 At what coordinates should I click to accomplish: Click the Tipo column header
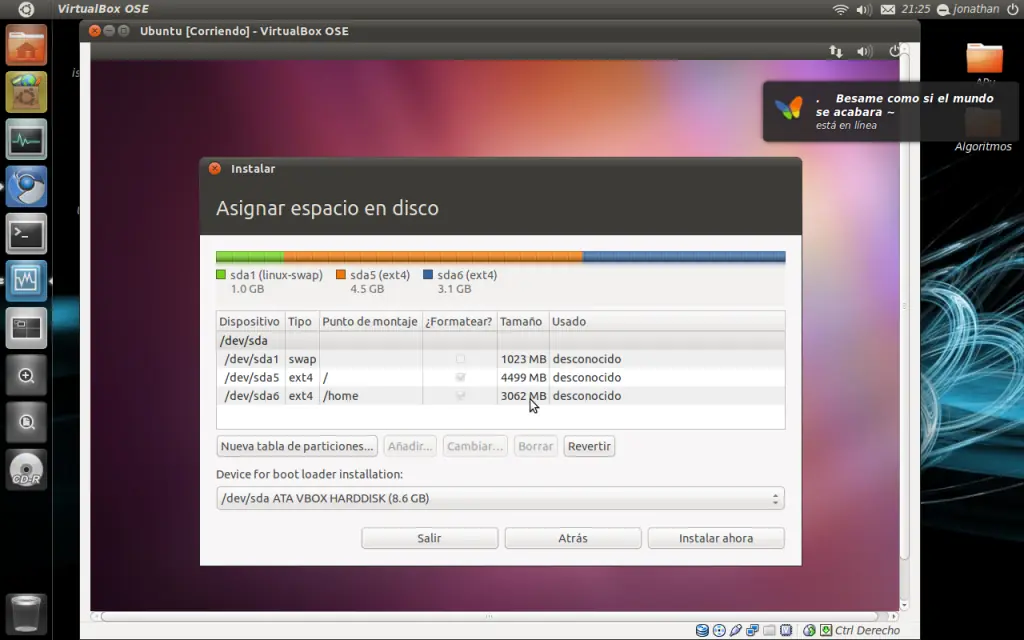point(302,321)
